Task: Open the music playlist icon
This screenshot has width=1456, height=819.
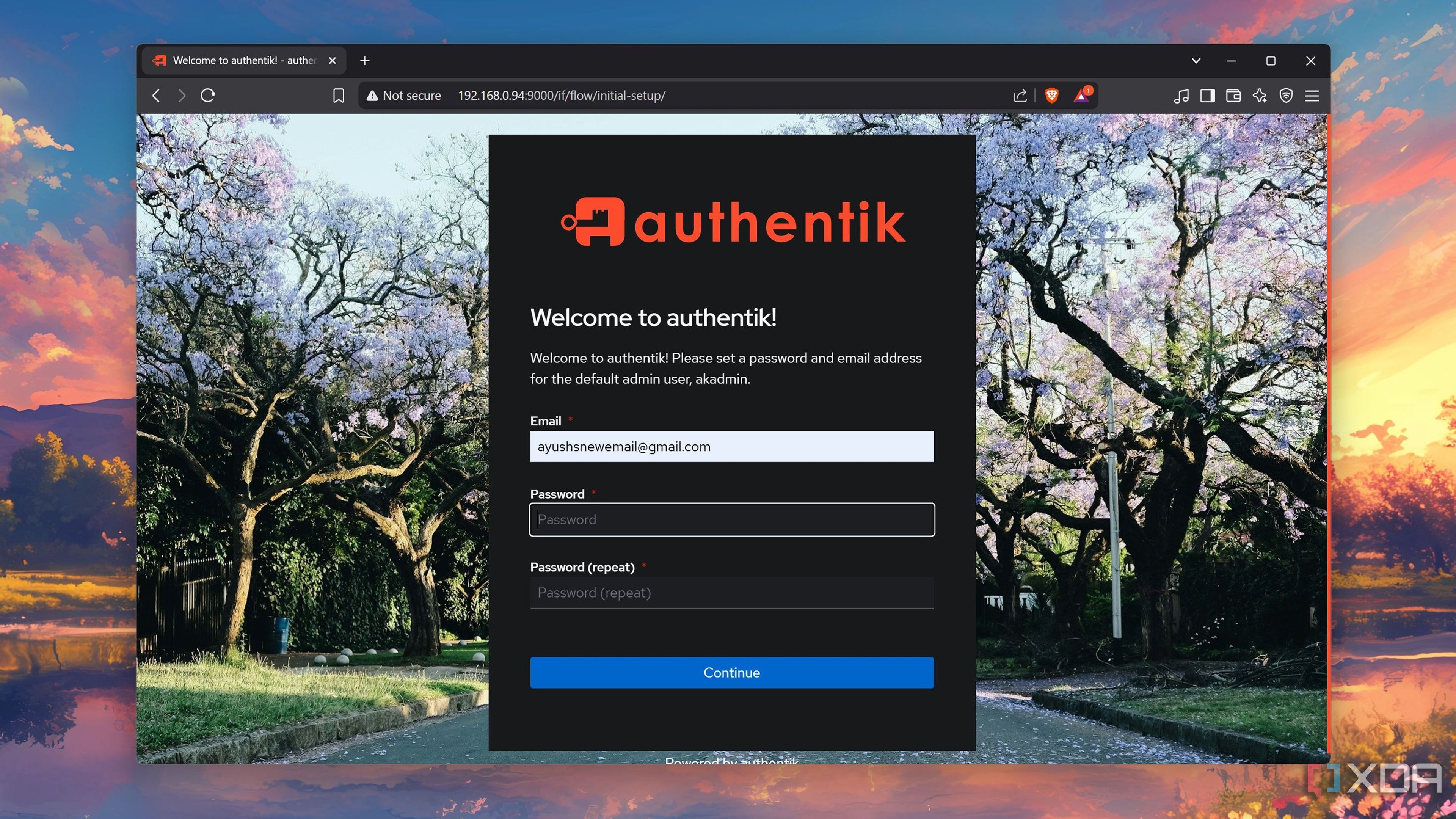Action: pos(1181,96)
